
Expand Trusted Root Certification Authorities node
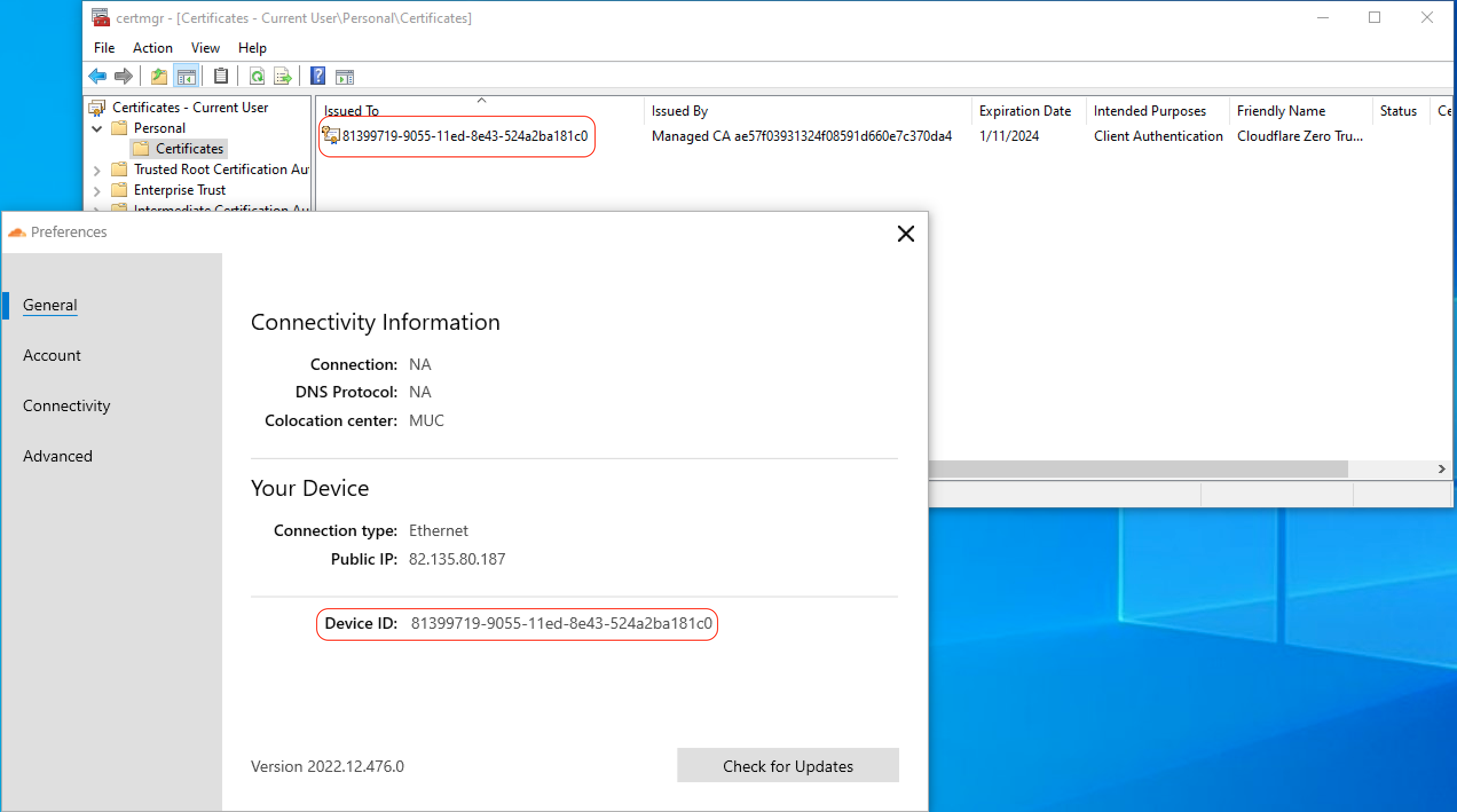tap(97, 170)
